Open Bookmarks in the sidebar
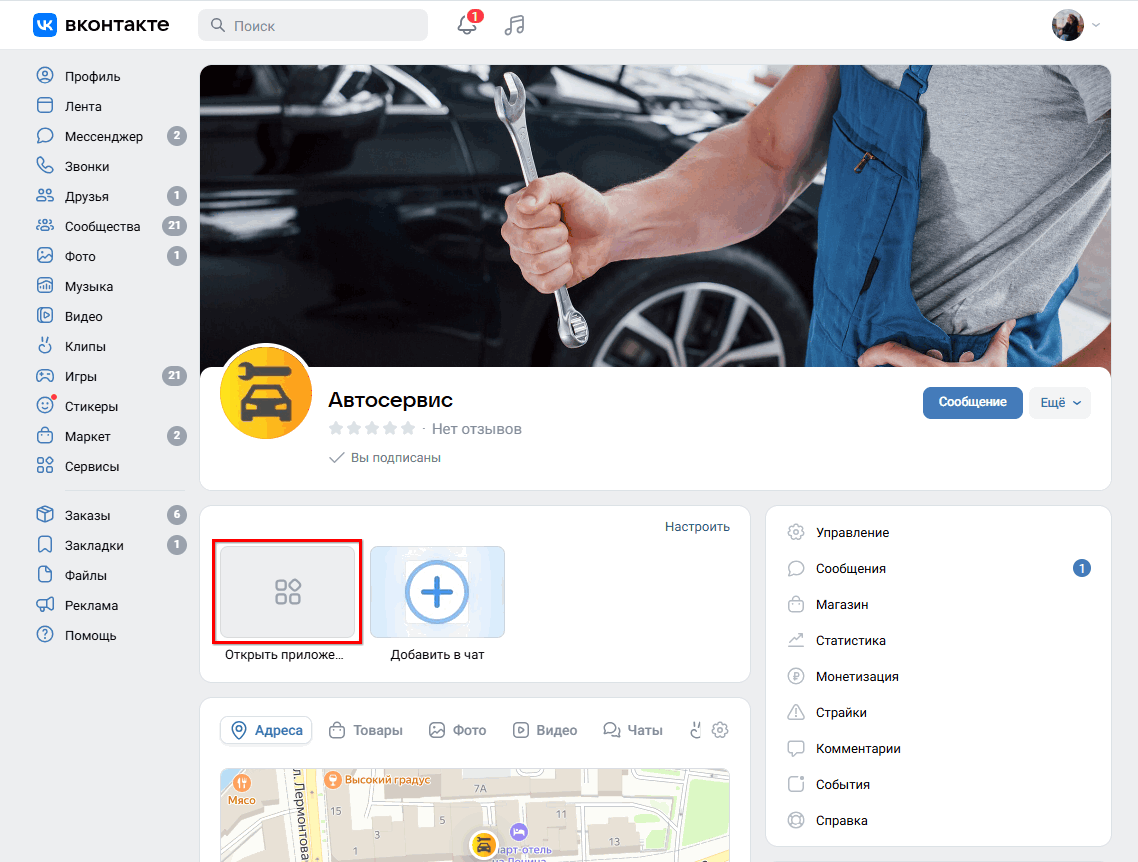This screenshot has height=862, width=1138. coord(94,545)
